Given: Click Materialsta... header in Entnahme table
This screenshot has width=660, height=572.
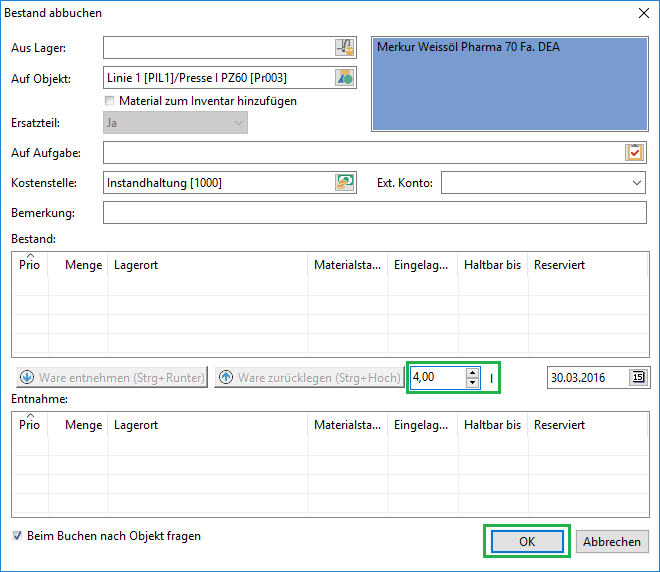Looking at the screenshot, I should [348, 425].
